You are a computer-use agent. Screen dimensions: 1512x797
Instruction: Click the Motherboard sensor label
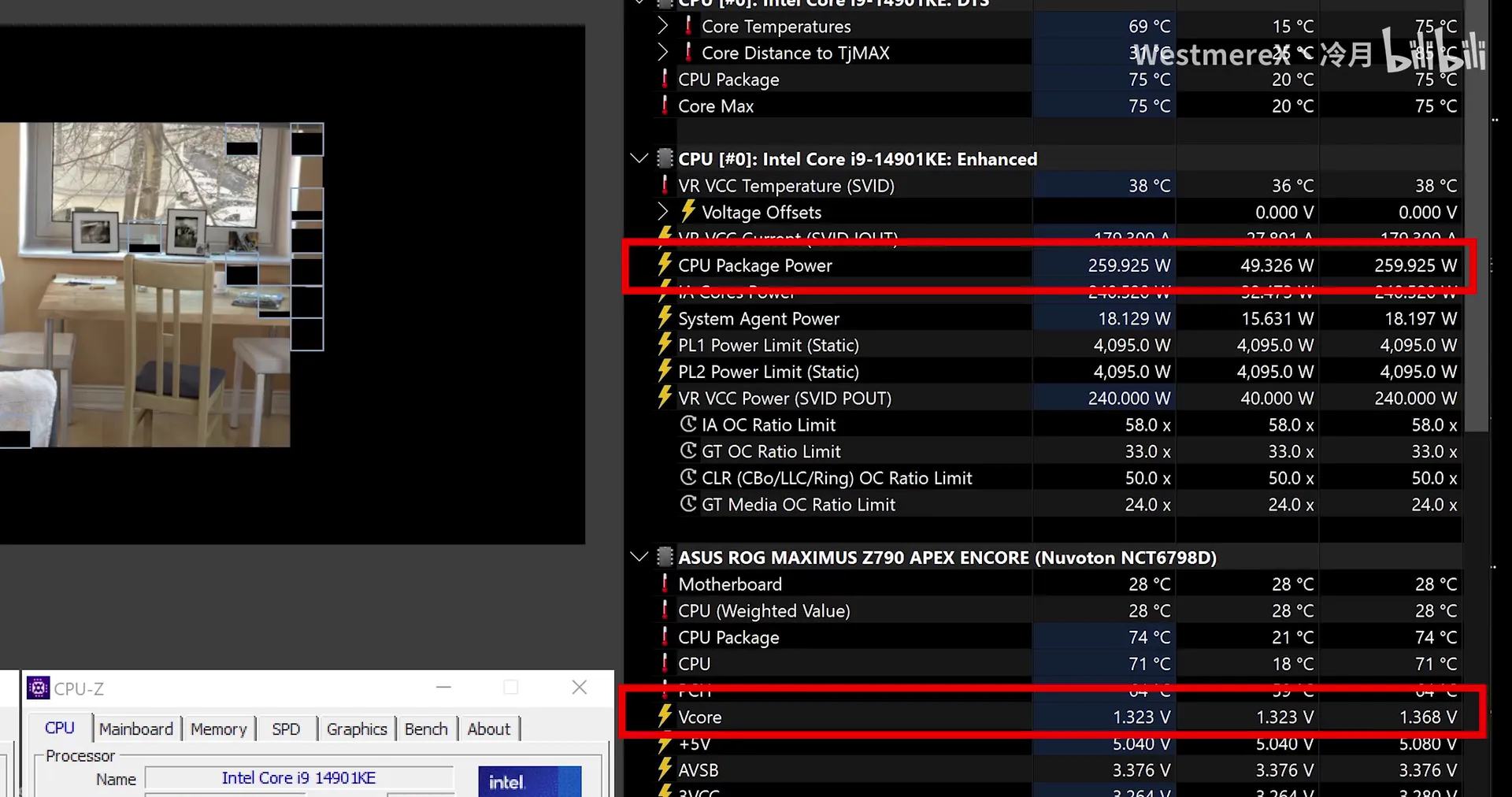coord(730,584)
